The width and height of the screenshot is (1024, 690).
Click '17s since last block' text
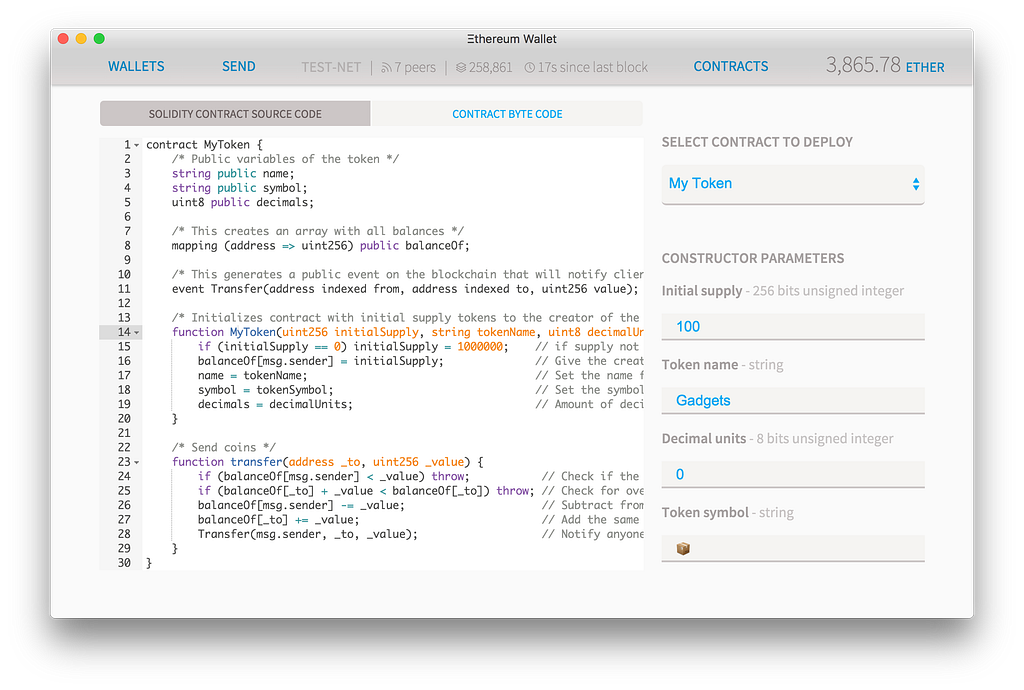[593, 67]
